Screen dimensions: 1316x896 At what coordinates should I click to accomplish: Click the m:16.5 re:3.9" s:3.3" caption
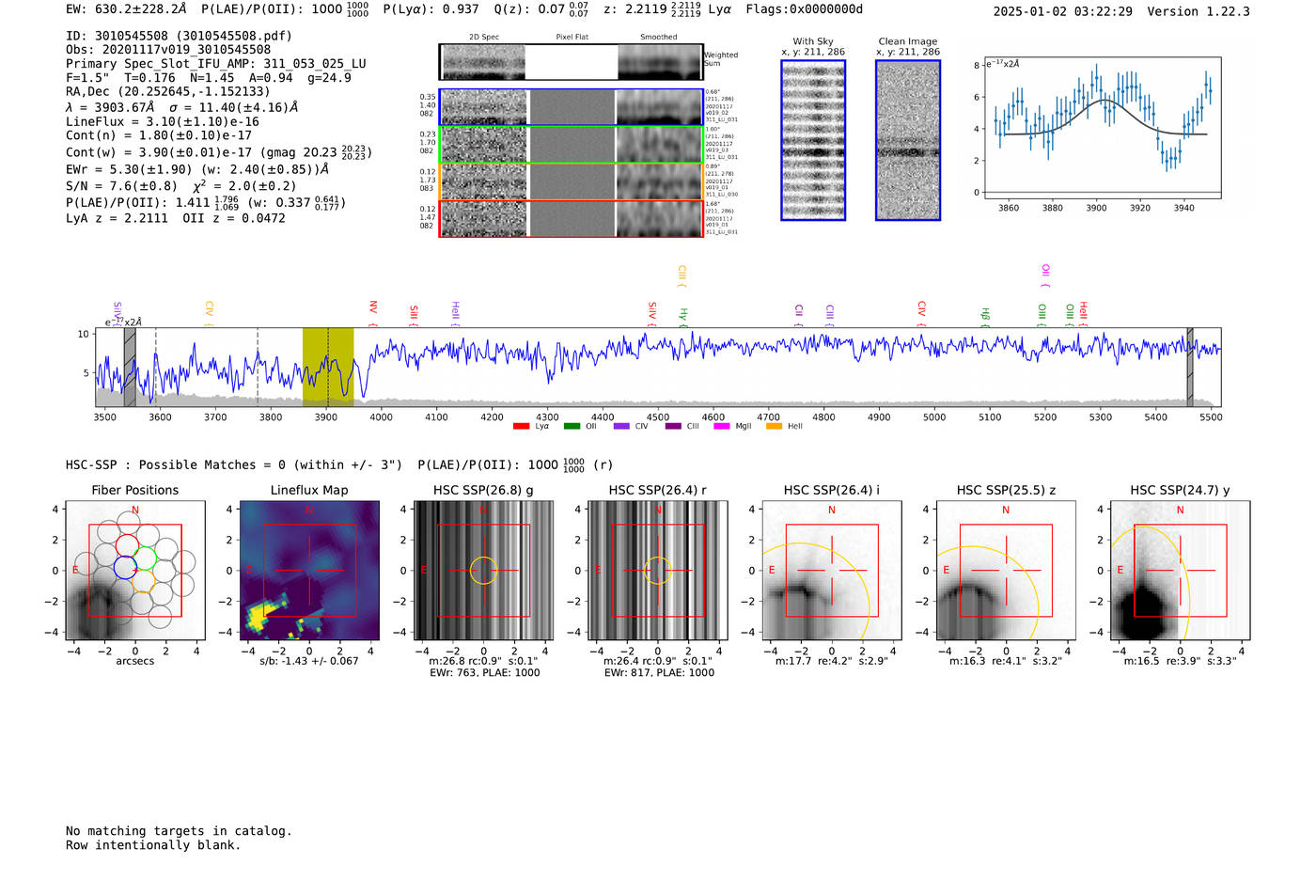point(1181,661)
